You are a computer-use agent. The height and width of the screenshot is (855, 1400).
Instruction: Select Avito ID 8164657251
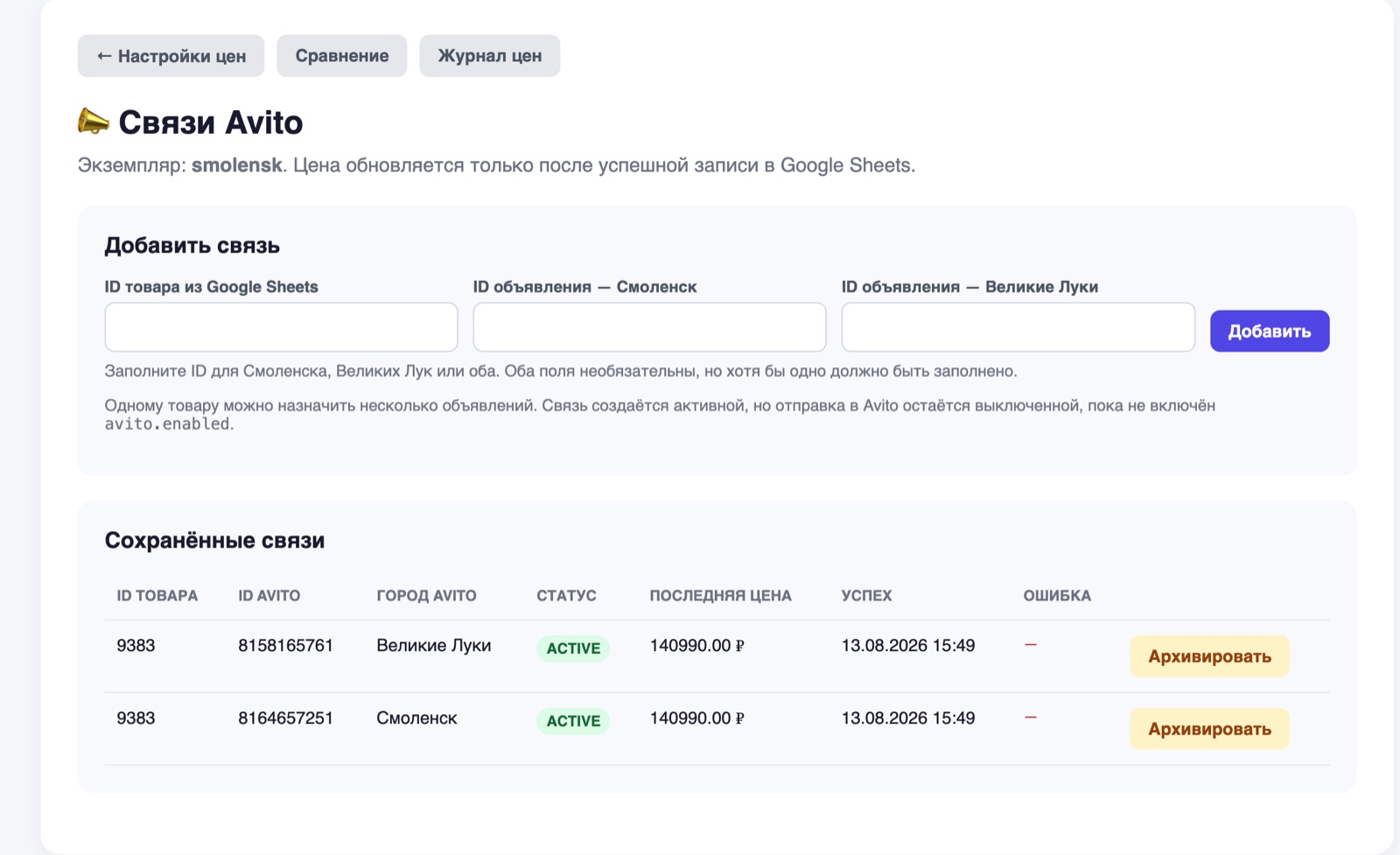pyautogui.click(x=285, y=718)
